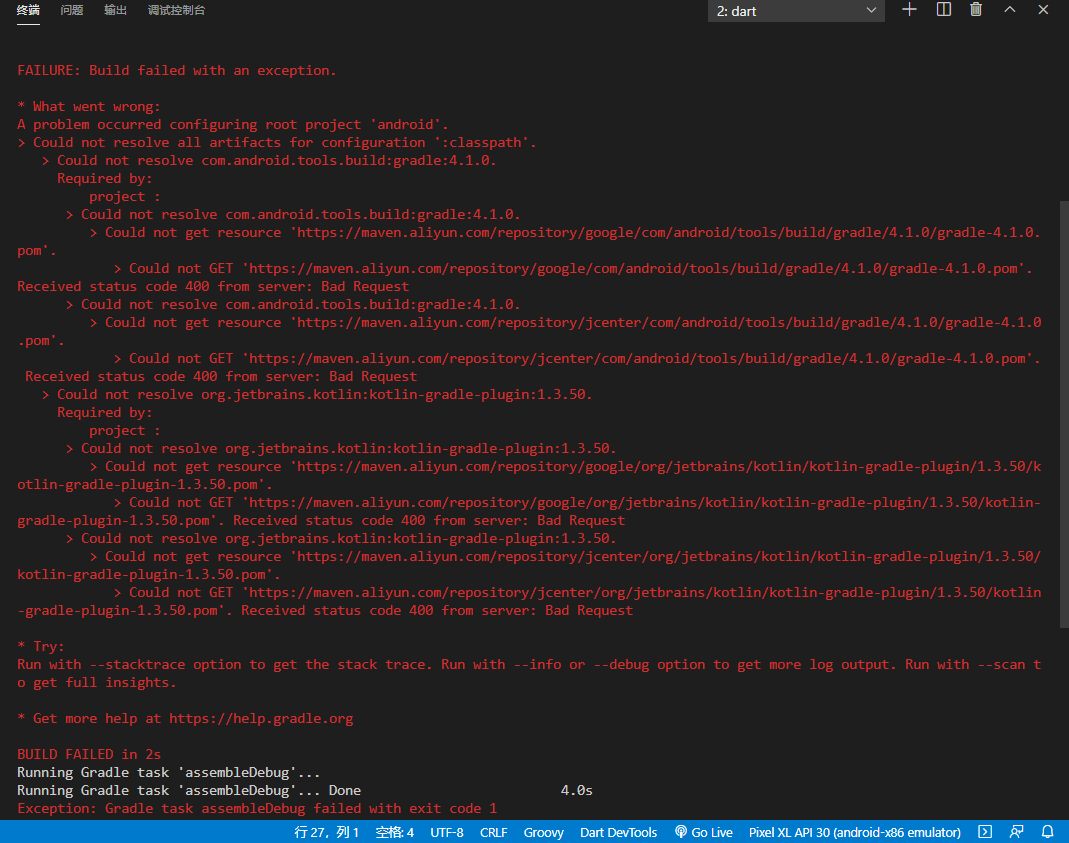Screen dimensions: 1069x843
Task: Create a new terminal with plus icon
Action: click(x=909, y=10)
